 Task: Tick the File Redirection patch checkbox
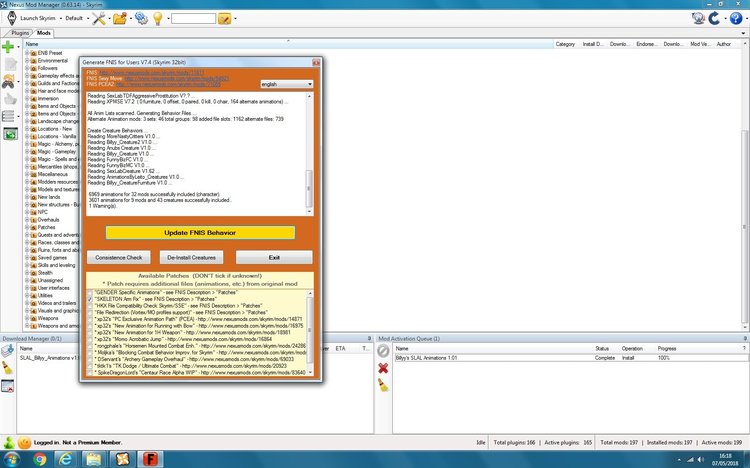point(89,312)
